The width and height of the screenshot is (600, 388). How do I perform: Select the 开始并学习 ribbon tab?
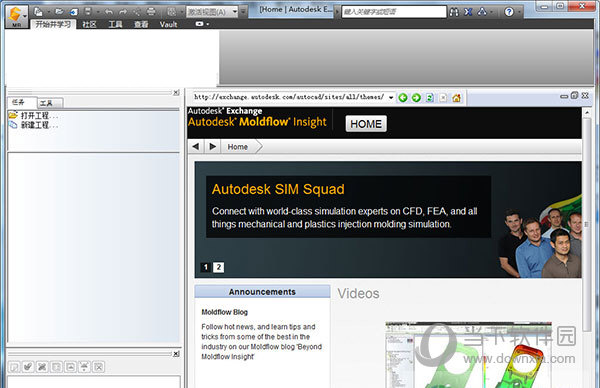pos(53,24)
